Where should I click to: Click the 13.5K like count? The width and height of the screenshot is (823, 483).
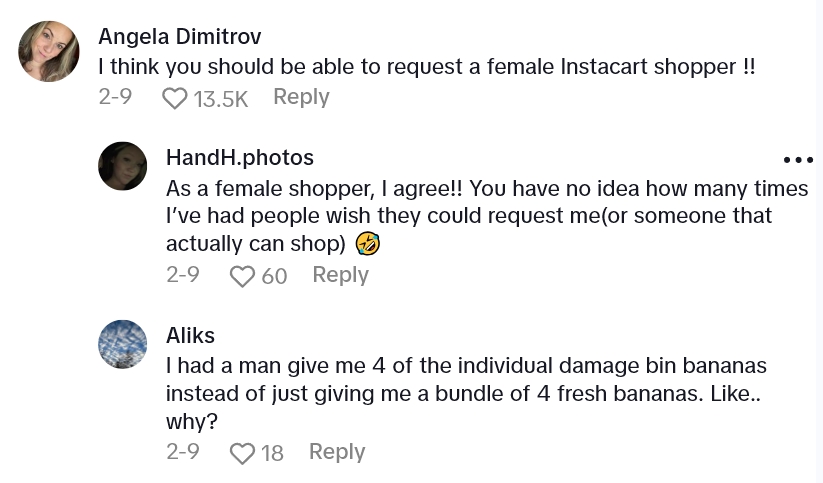[220, 98]
